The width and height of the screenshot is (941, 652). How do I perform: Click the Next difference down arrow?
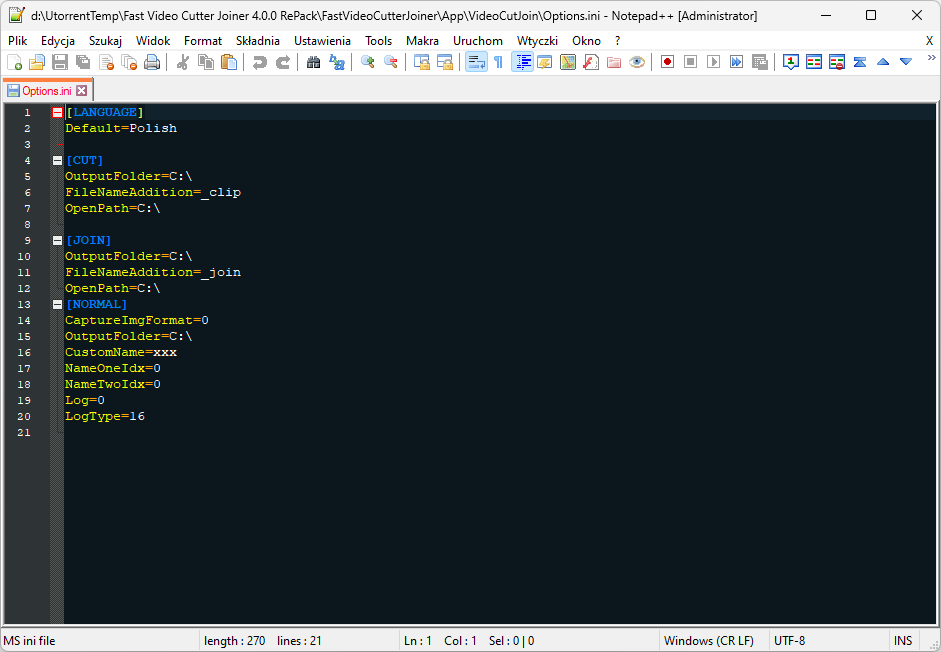tap(906, 62)
